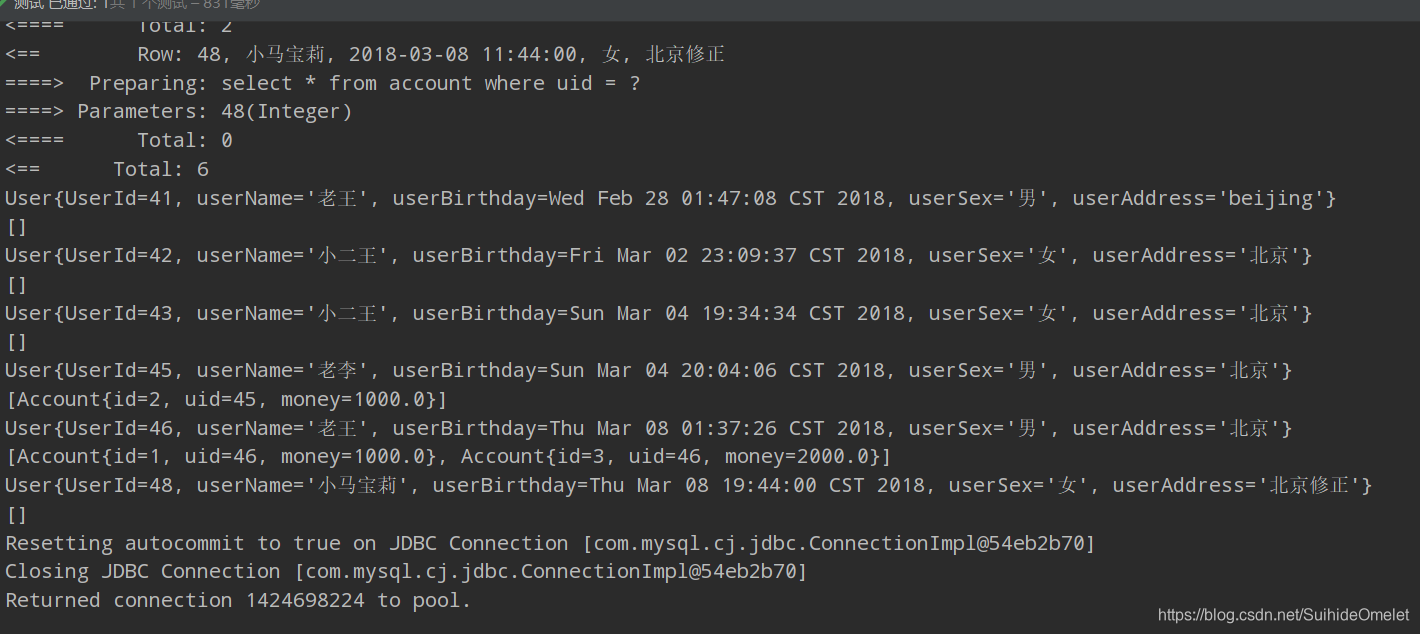Click the 'Total: 0' log line
This screenshot has height=634, width=1420.
[119, 140]
